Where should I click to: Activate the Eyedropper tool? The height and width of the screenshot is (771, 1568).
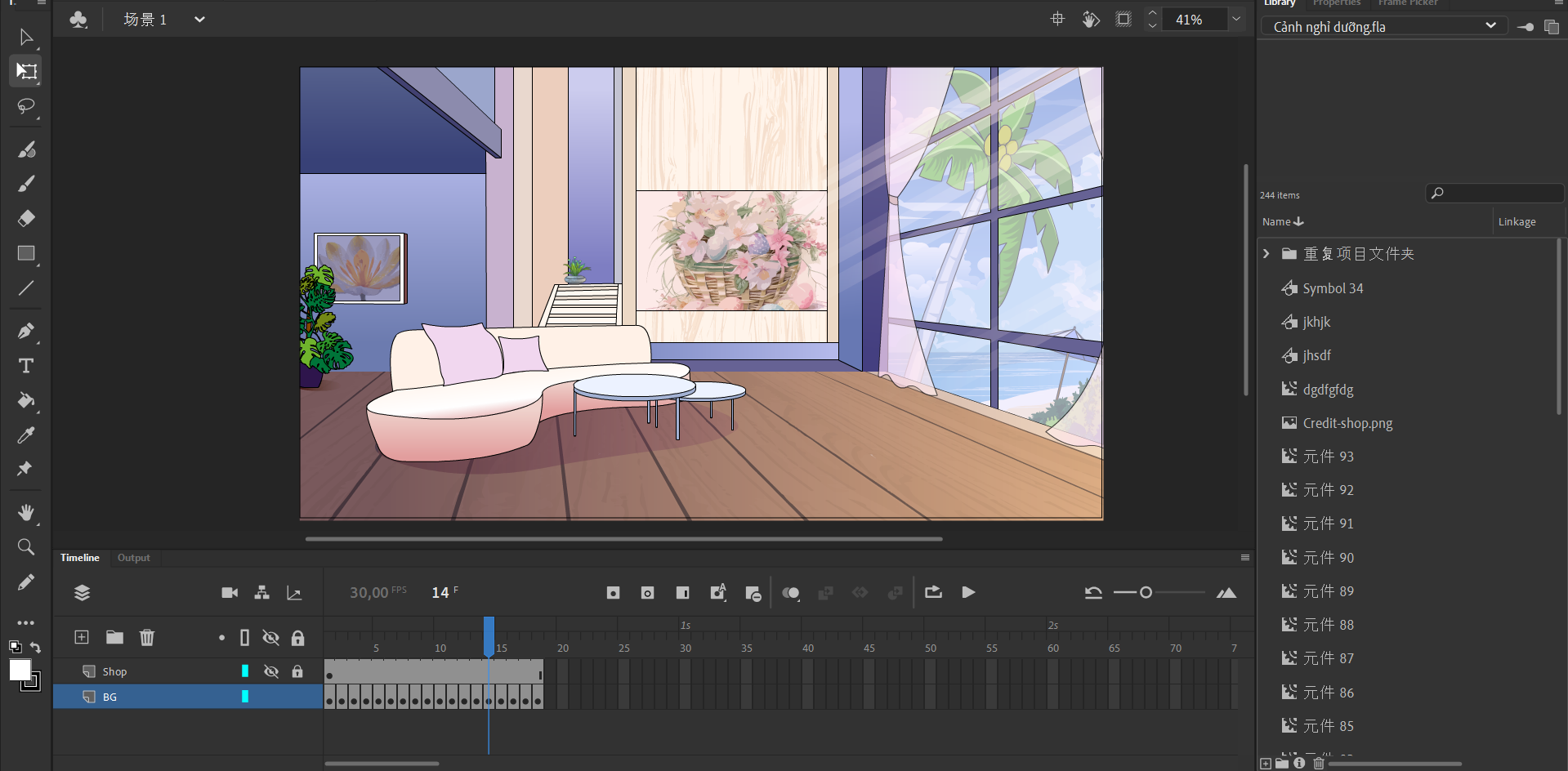pos(26,435)
